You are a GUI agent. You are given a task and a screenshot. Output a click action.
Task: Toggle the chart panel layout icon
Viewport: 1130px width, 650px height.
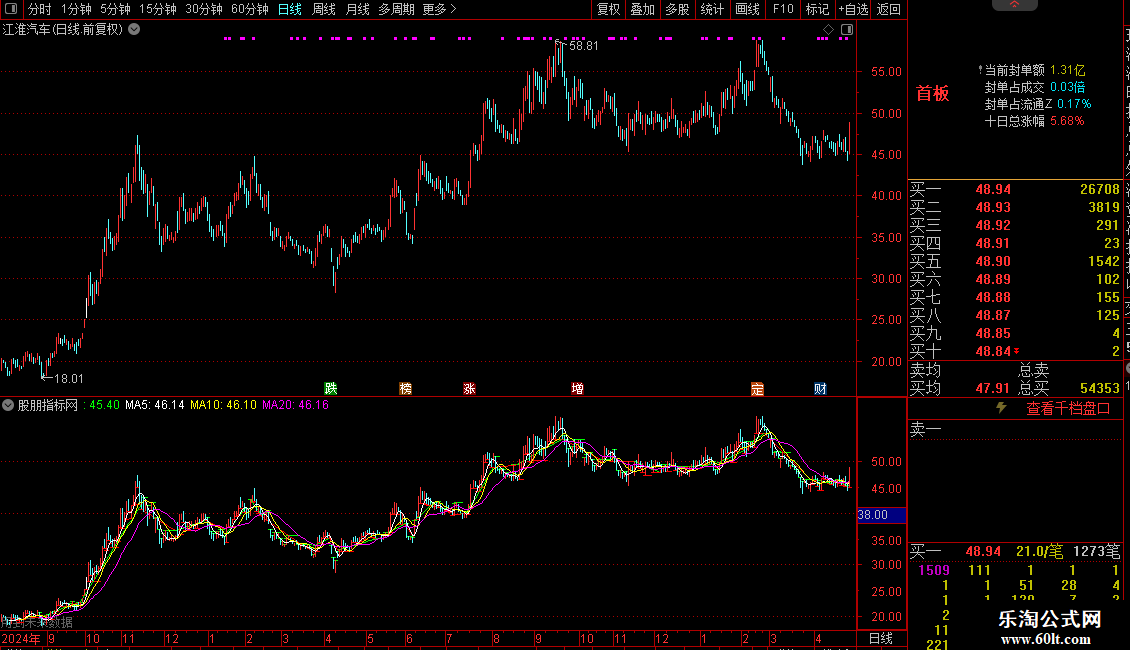[x=847, y=30]
